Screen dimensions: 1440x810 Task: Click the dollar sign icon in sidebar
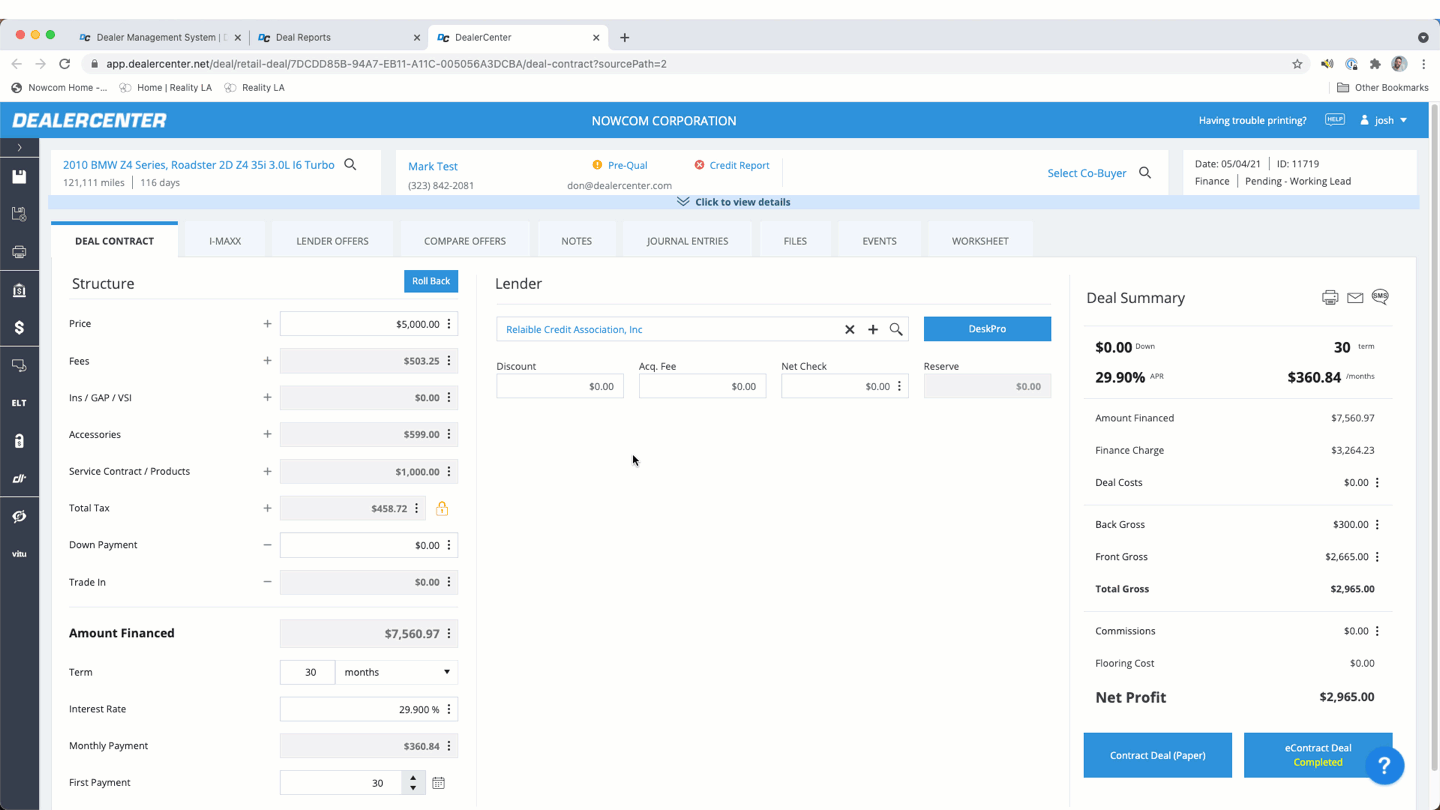19,328
